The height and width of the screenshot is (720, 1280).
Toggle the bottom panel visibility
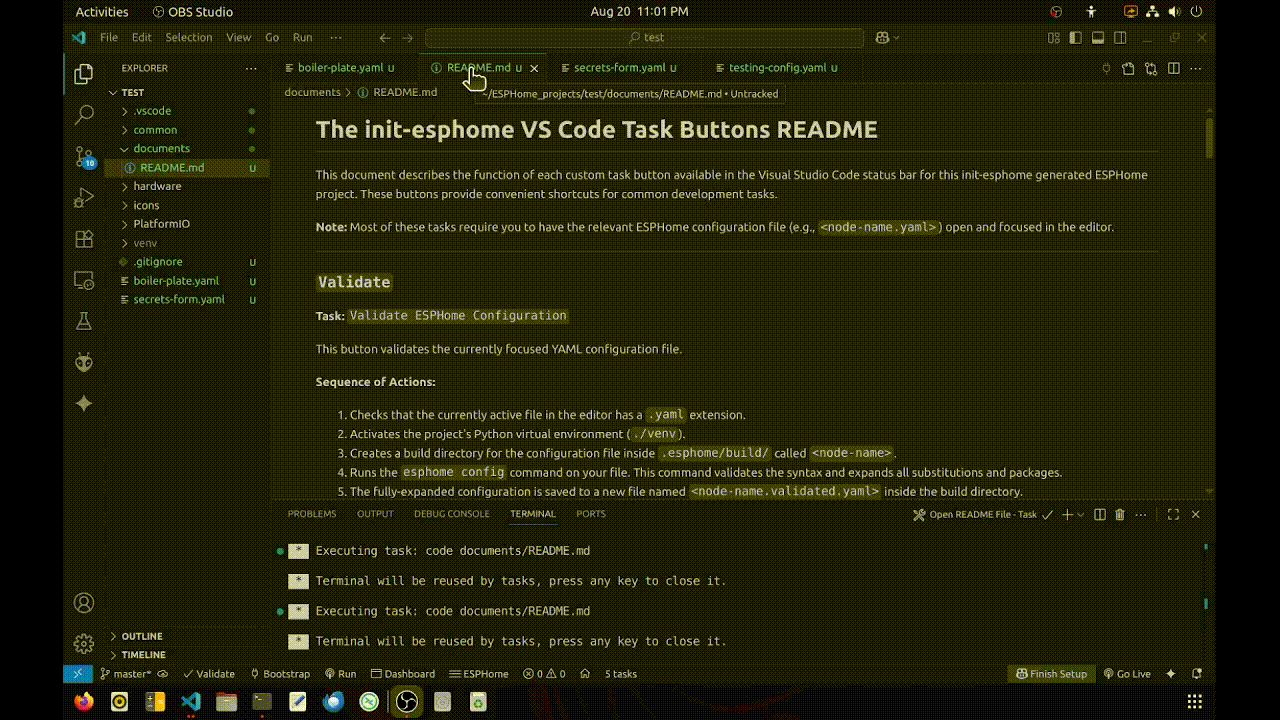[x=1098, y=37]
